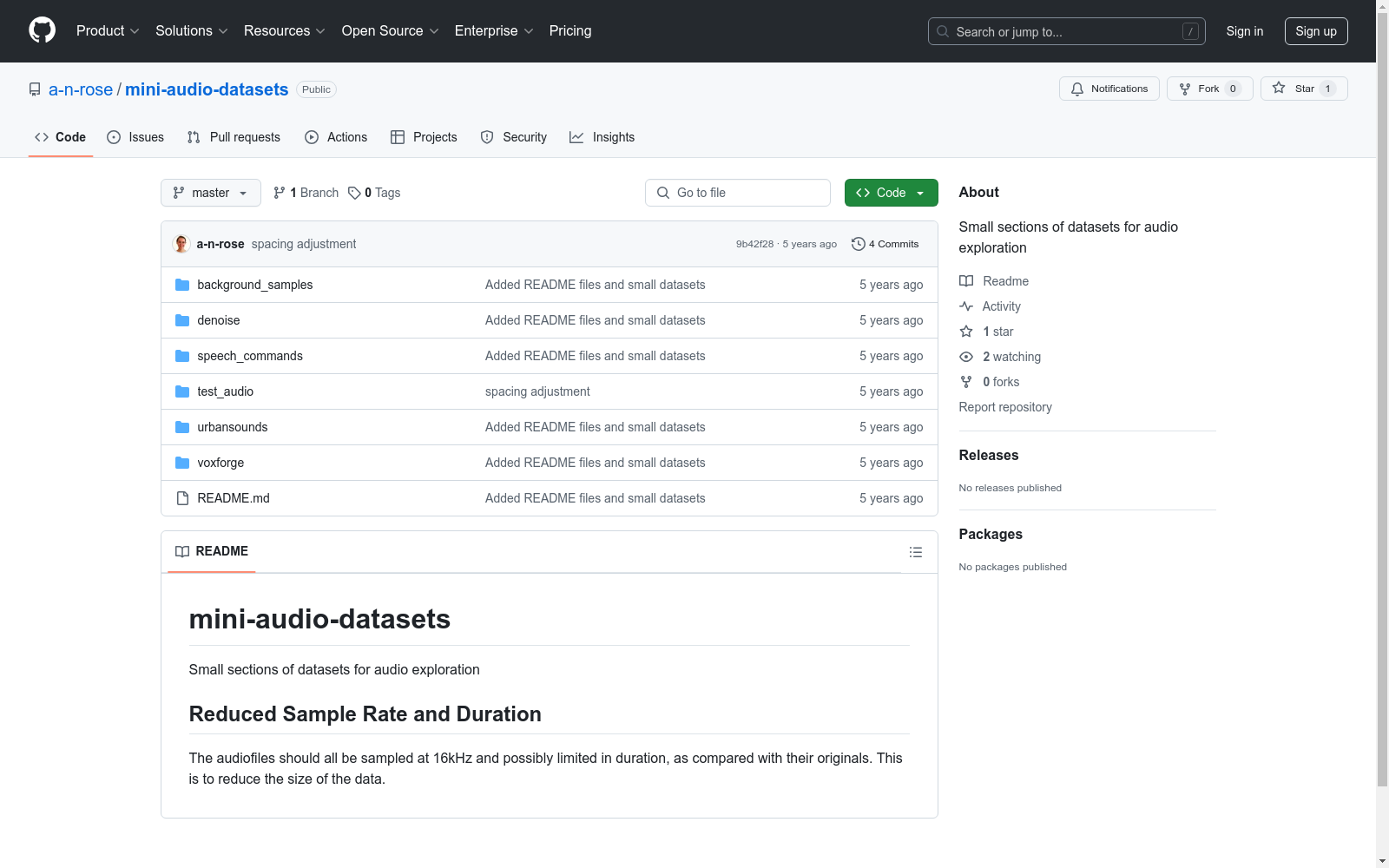This screenshot has width=1389, height=868.
Task: Click the a-n-rose avatar image
Action: [181, 244]
